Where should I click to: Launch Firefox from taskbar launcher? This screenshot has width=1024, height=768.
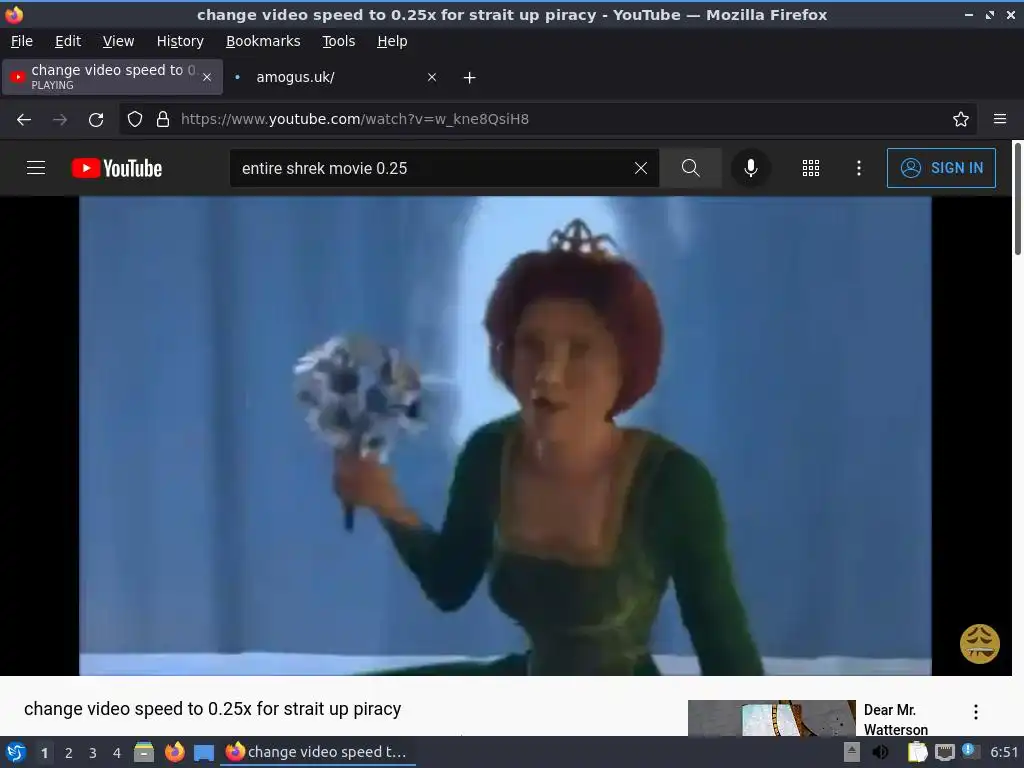click(174, 752)
